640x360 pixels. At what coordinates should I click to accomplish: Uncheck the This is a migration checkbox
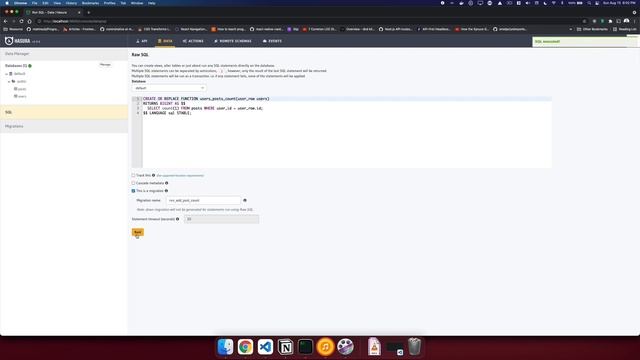133,191
